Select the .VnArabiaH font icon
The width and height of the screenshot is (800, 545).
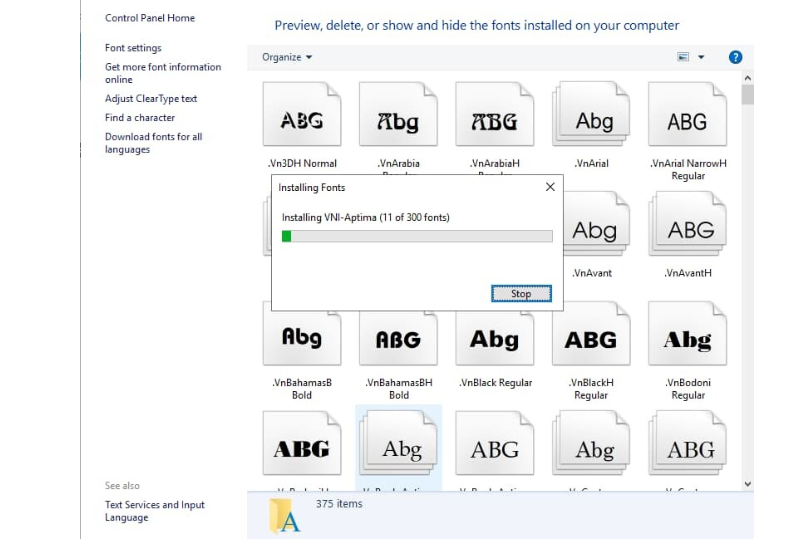coord(494,114)
